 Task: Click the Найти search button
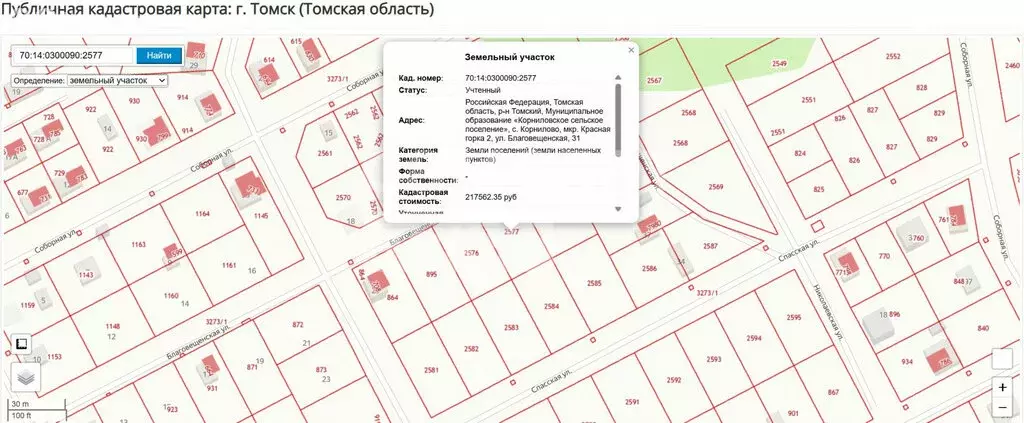tap(159, 55)
